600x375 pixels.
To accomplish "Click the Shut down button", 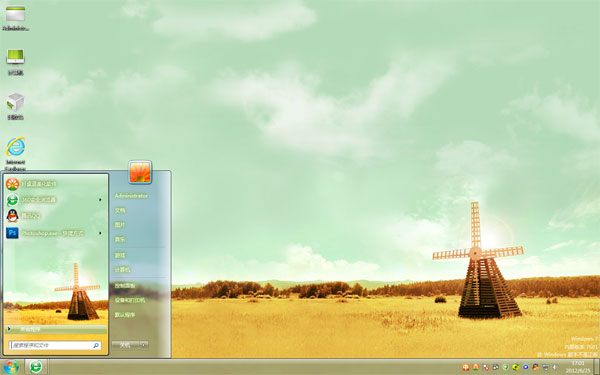I will click(x=126, y=345).
